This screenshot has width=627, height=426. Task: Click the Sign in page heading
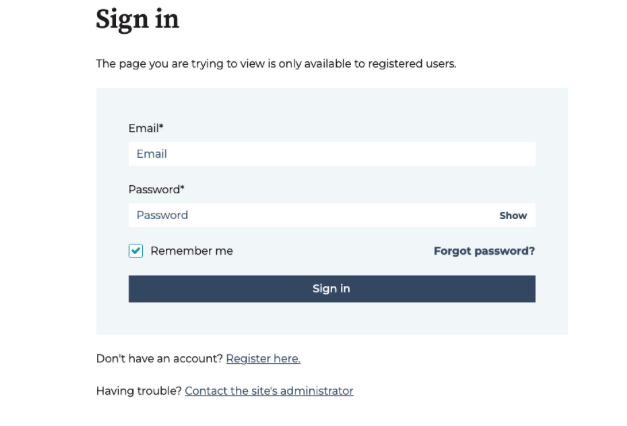pyautogui.click(x=137, y=19)
